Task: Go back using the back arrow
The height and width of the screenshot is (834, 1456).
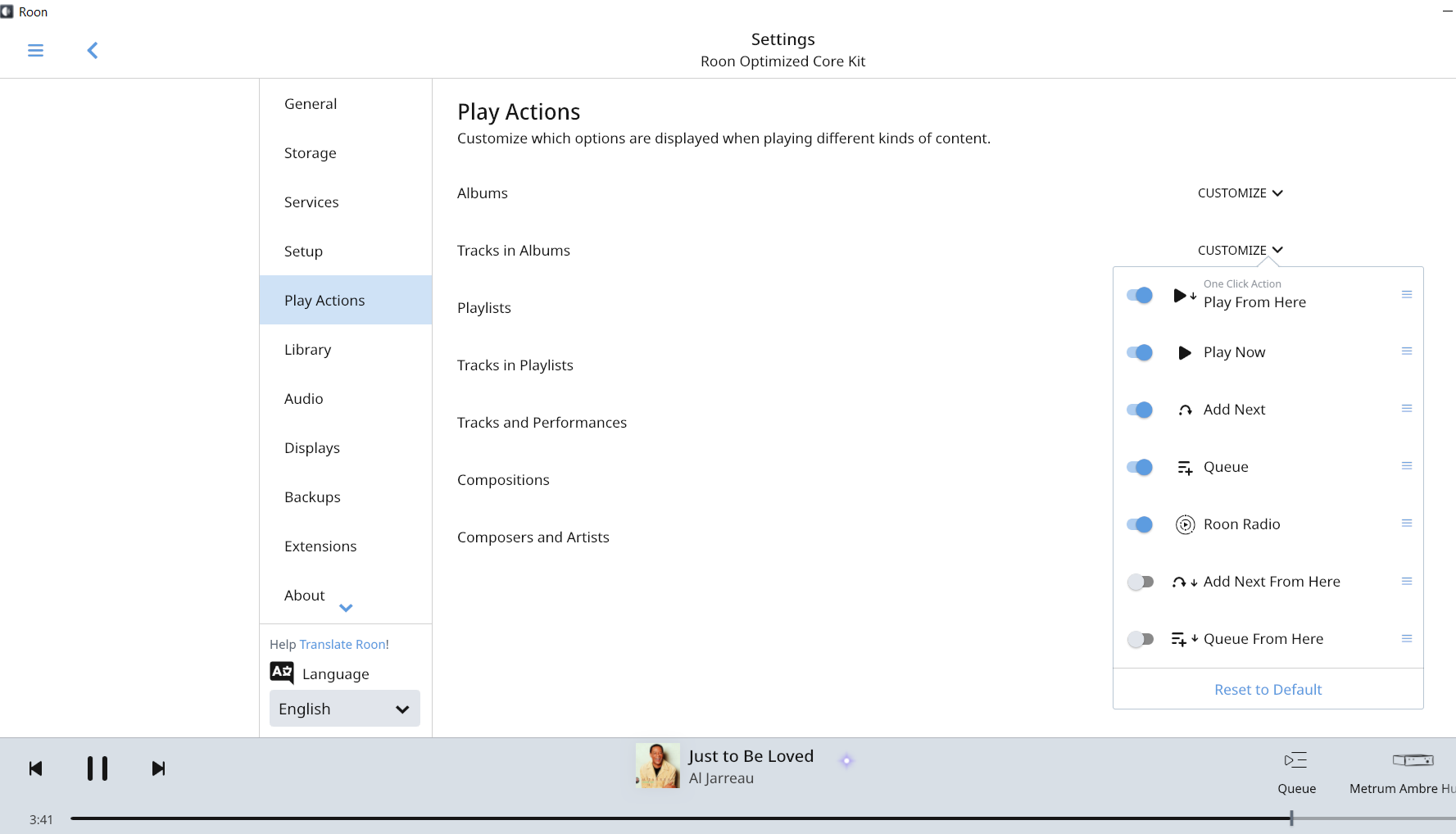Action: [93, 51]
